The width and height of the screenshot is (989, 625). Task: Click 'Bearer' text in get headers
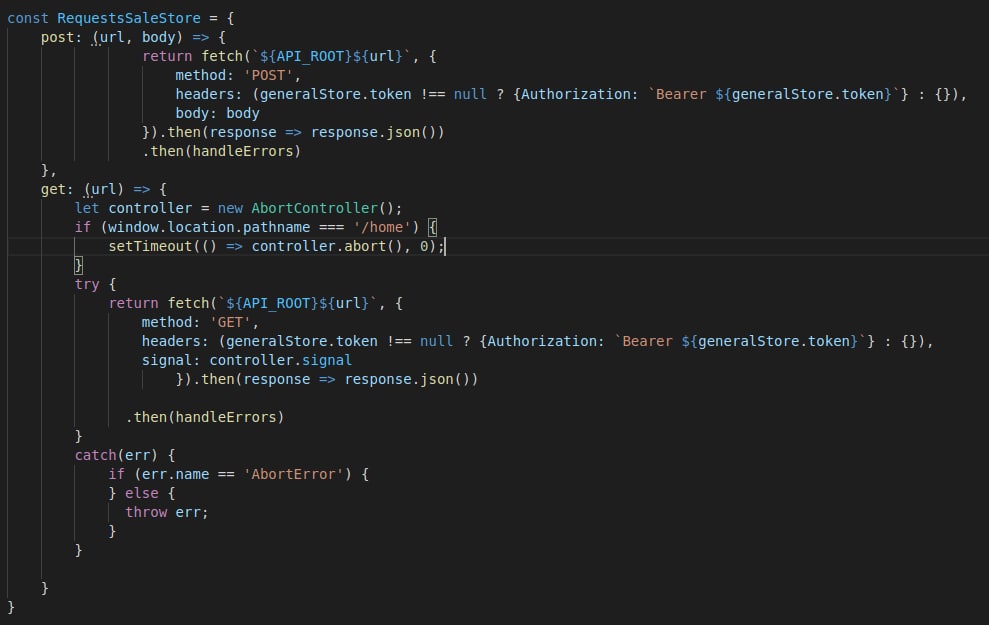click(x=647, y=341)
